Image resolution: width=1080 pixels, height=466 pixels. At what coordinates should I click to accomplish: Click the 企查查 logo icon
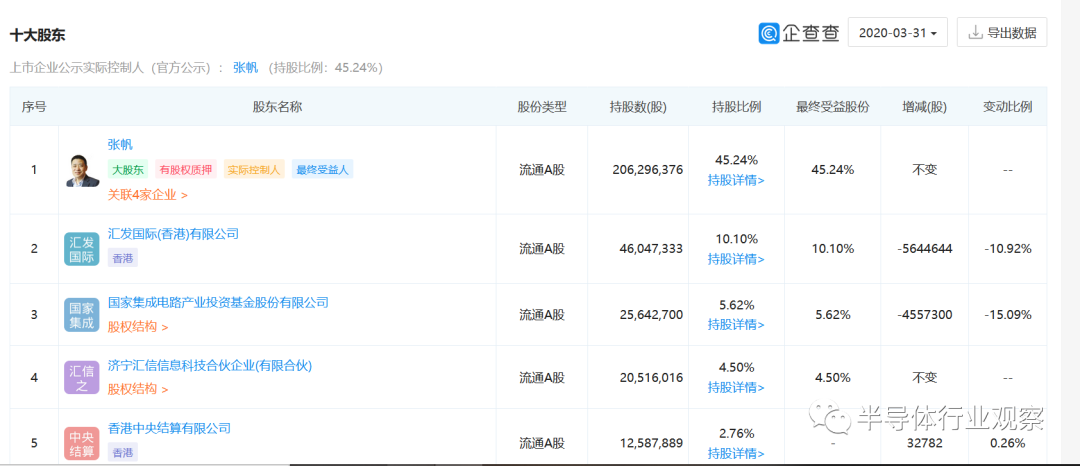769,33
